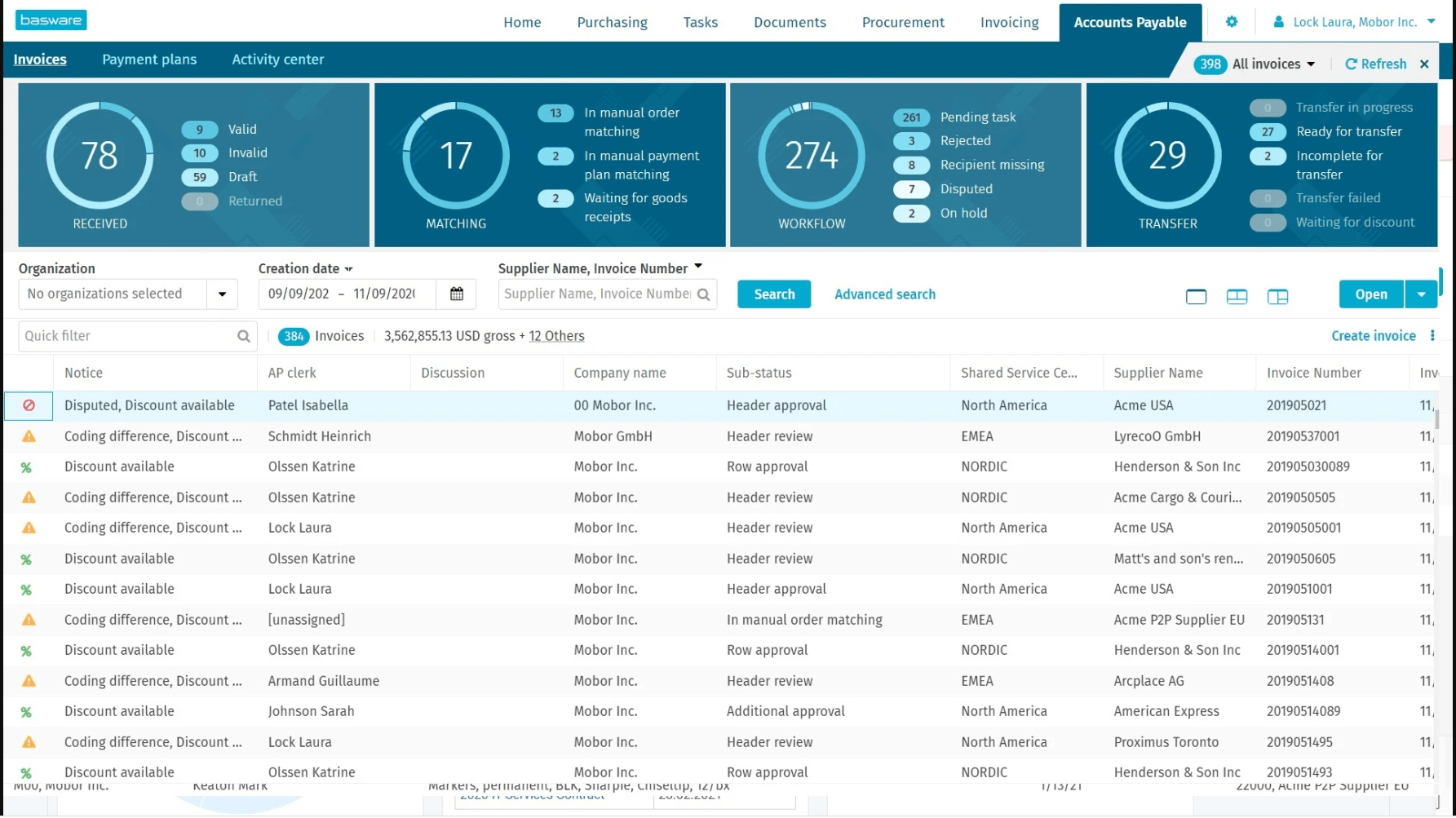1456x818 pixels.
Task: Expand the All invoices dropdown
Action: 1311,64
